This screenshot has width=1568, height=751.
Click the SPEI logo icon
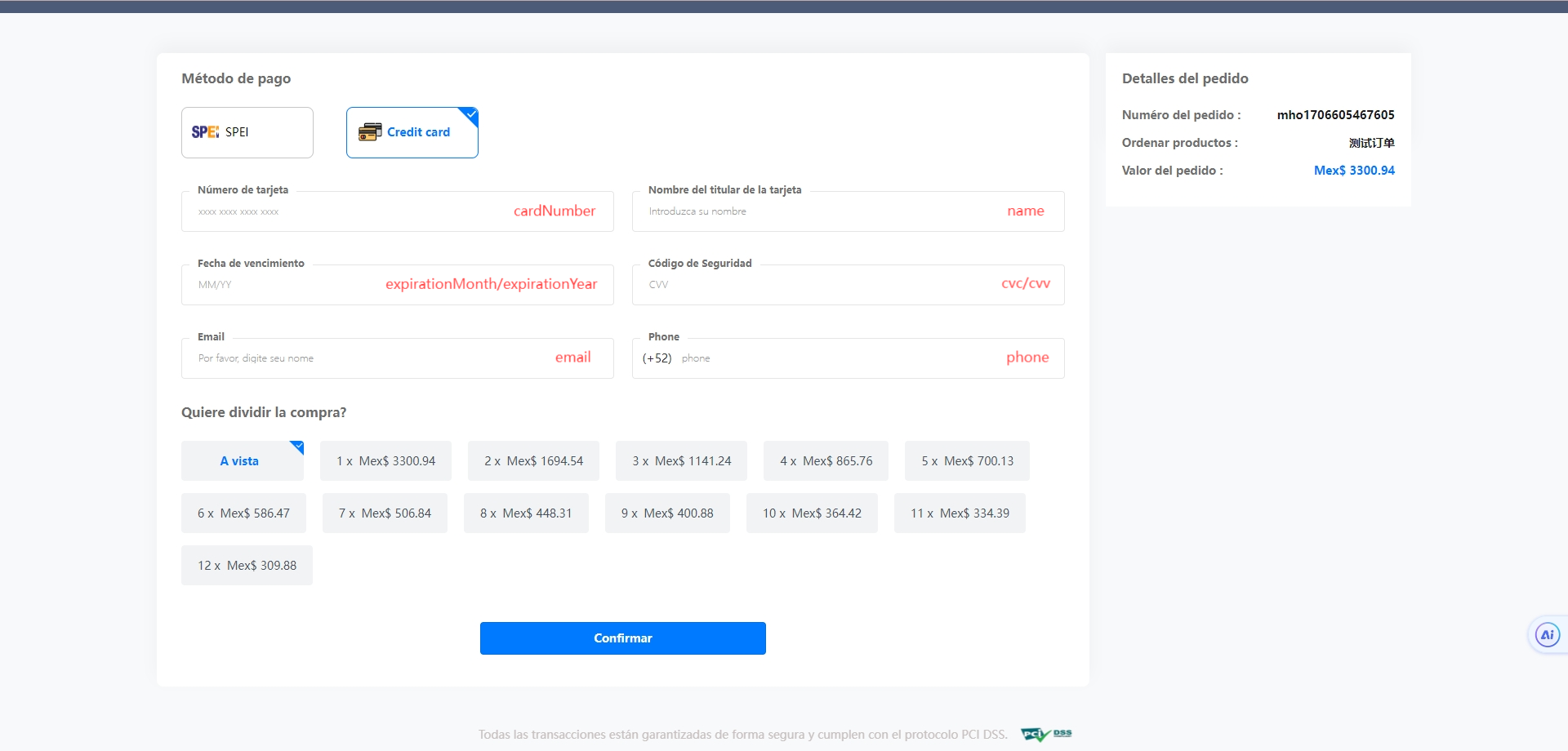click(x=205, y=132)
